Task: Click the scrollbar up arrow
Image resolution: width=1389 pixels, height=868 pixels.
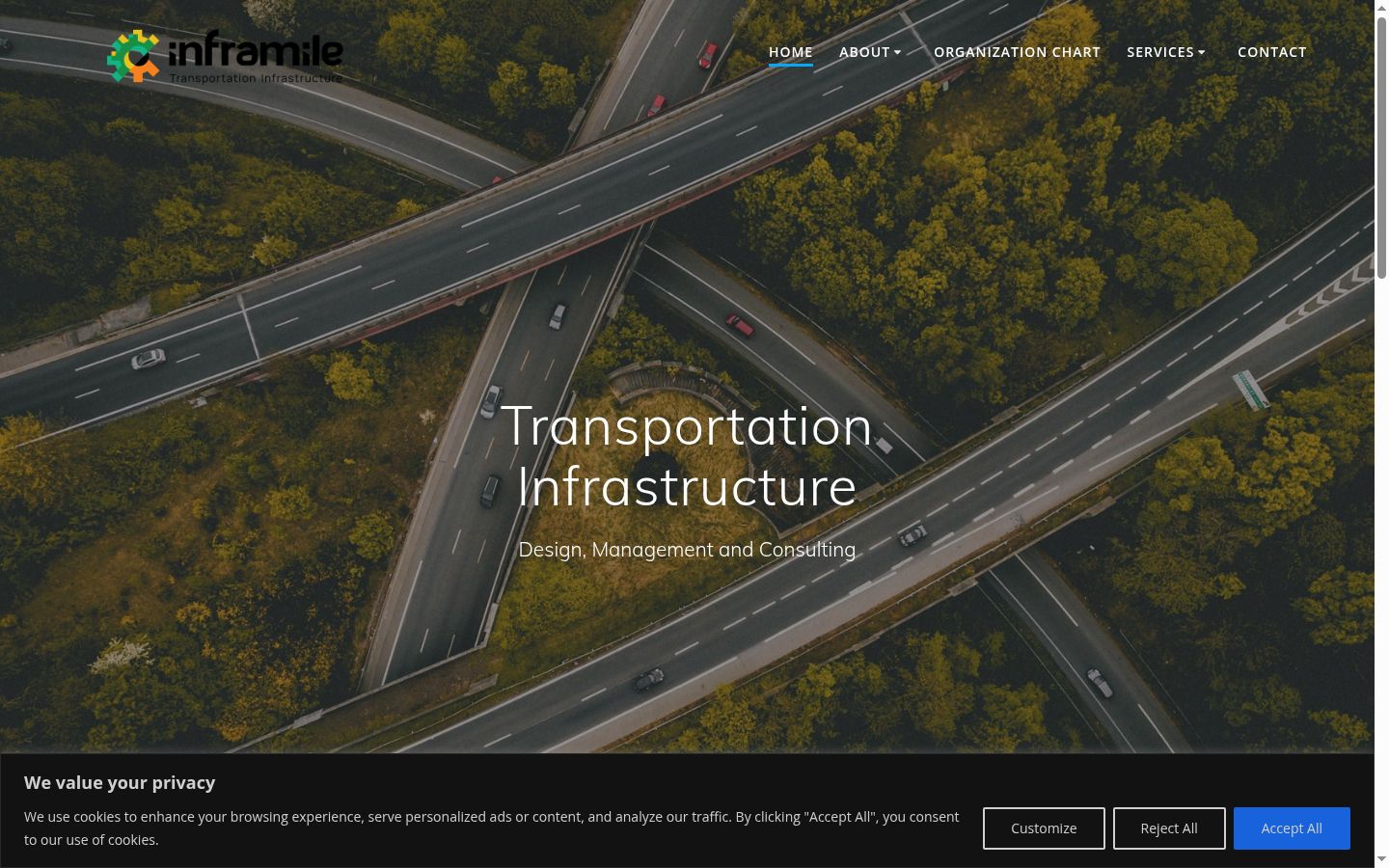Action: point(1381,7)
